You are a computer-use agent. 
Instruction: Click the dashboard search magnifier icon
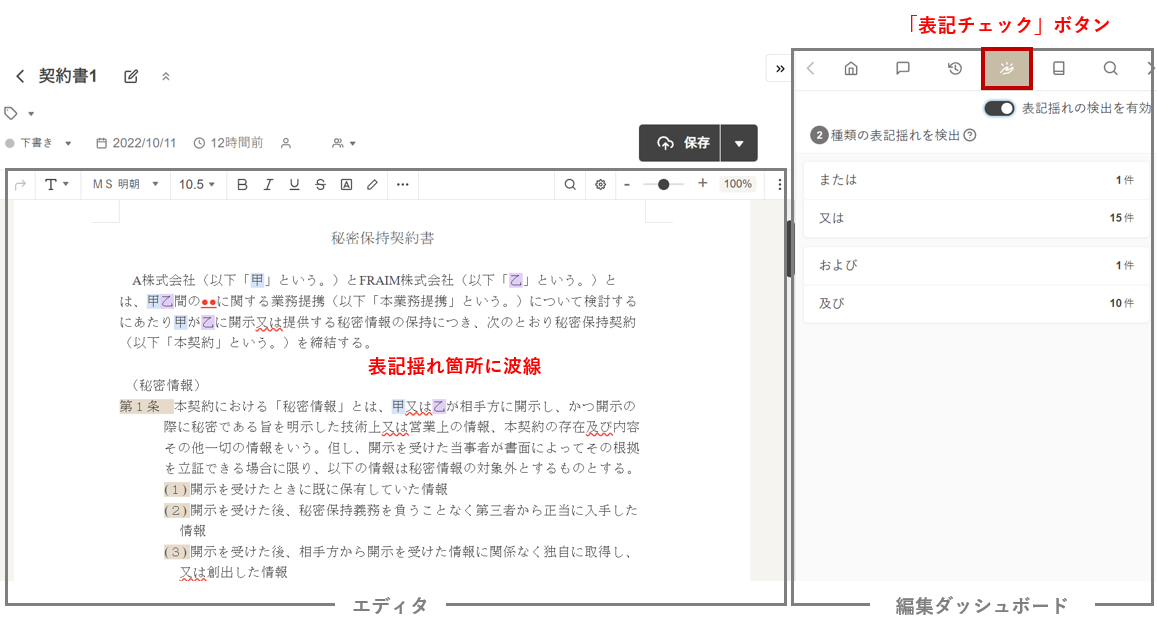click(1110, 69)
